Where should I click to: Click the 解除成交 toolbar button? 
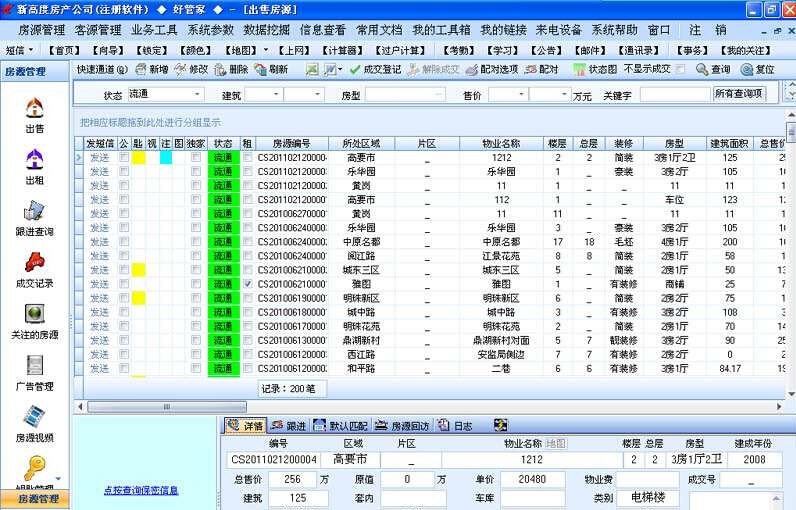point(434,69)
